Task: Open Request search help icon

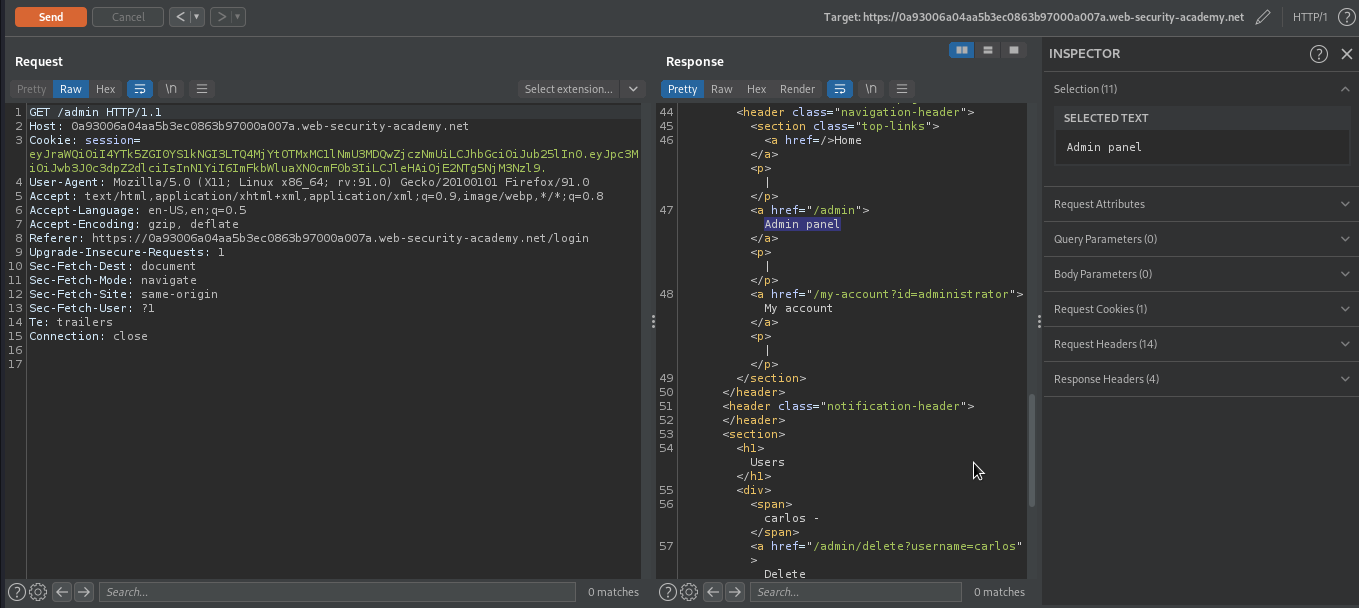Action: pos(17,592)
